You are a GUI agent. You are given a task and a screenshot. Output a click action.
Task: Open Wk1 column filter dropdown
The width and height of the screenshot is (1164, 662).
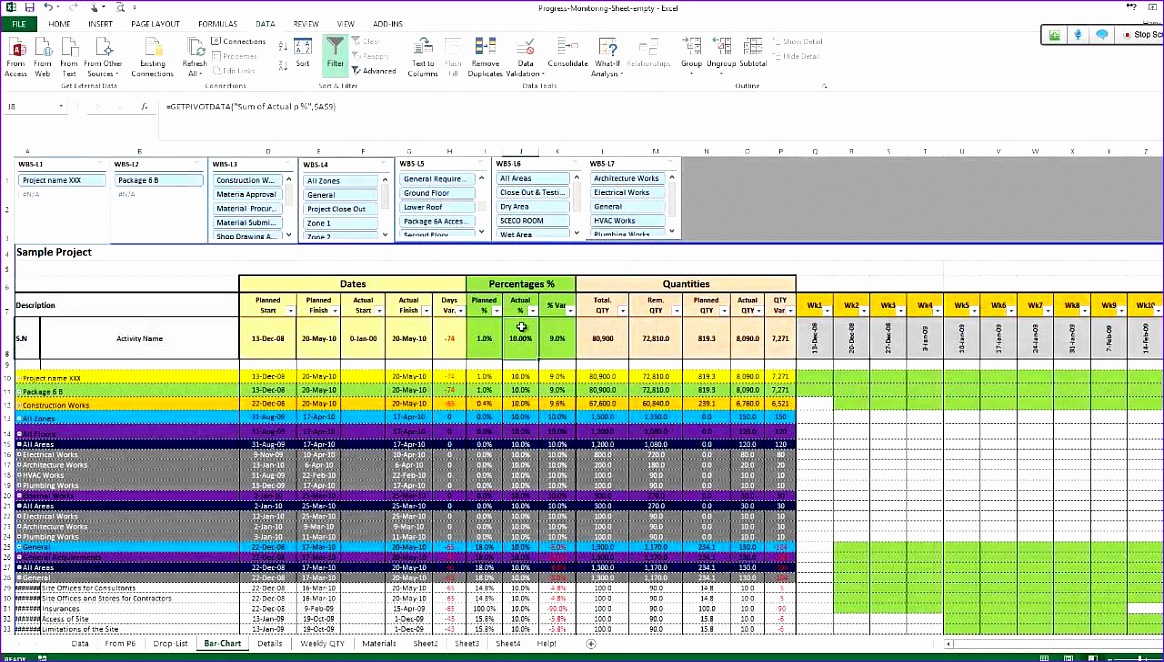click(x=827, y=312)
